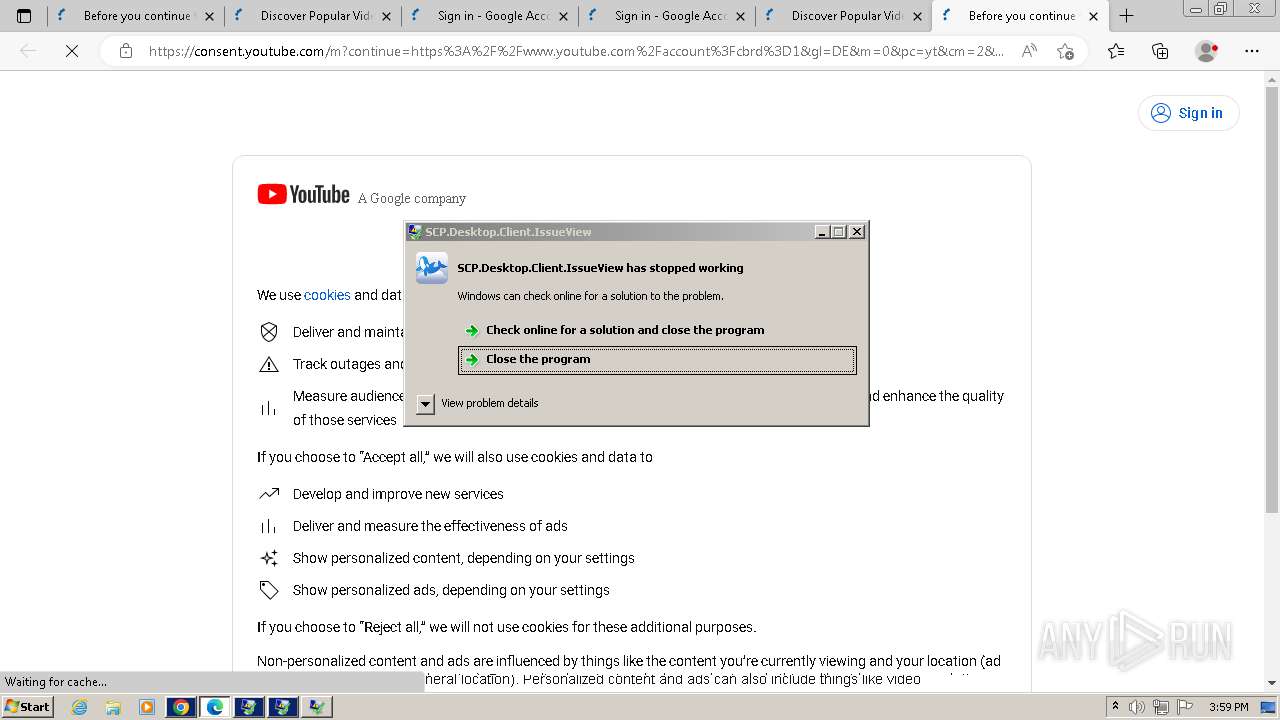Click page scrollbar down arrow

point(1271,683)
